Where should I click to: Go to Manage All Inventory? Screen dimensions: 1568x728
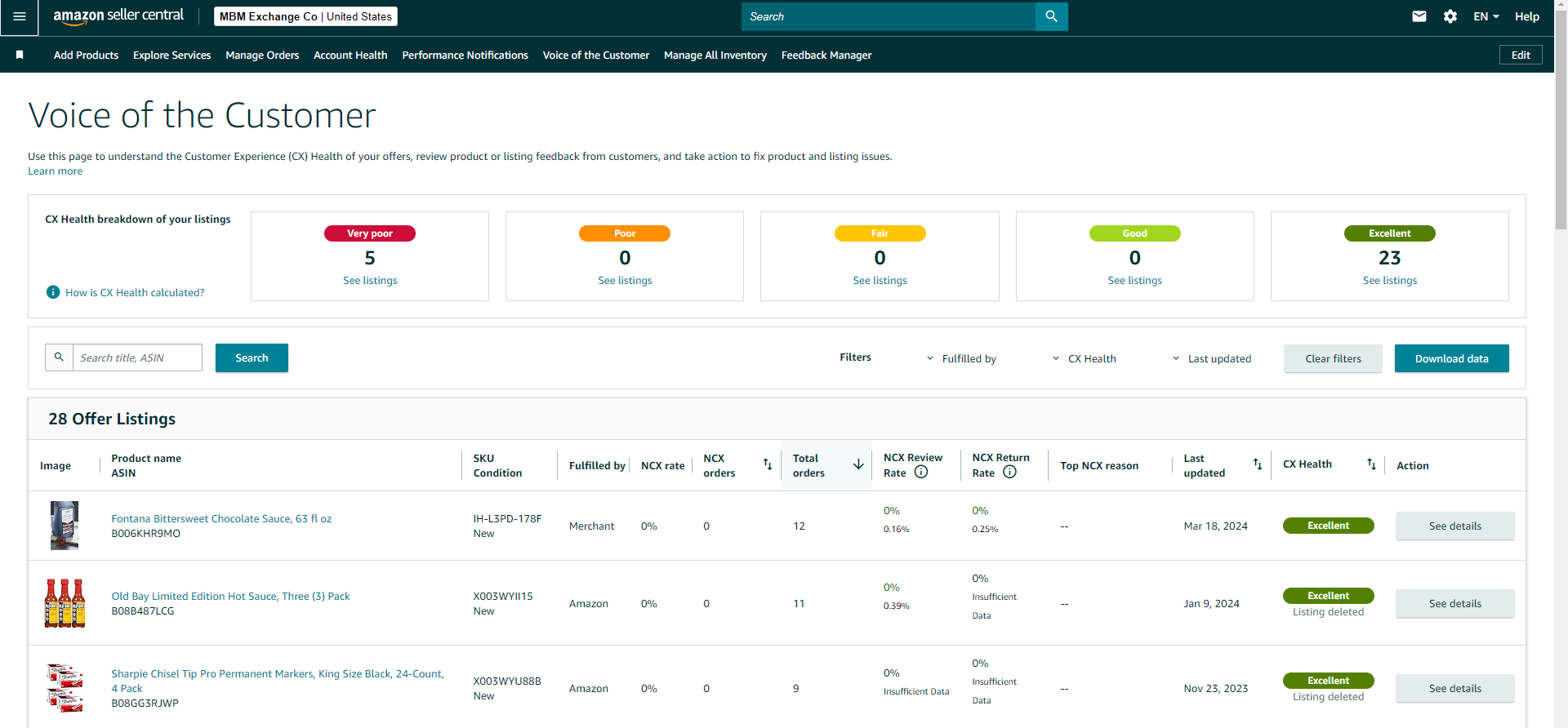[715, 55]
